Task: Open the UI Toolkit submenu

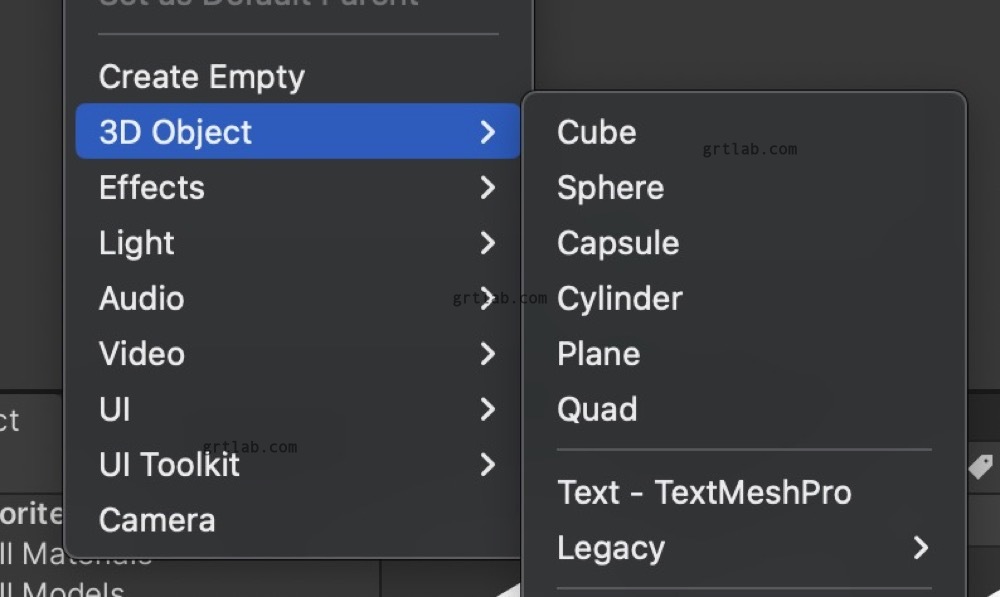Action: pyautogui.click(x=489, y=464)
